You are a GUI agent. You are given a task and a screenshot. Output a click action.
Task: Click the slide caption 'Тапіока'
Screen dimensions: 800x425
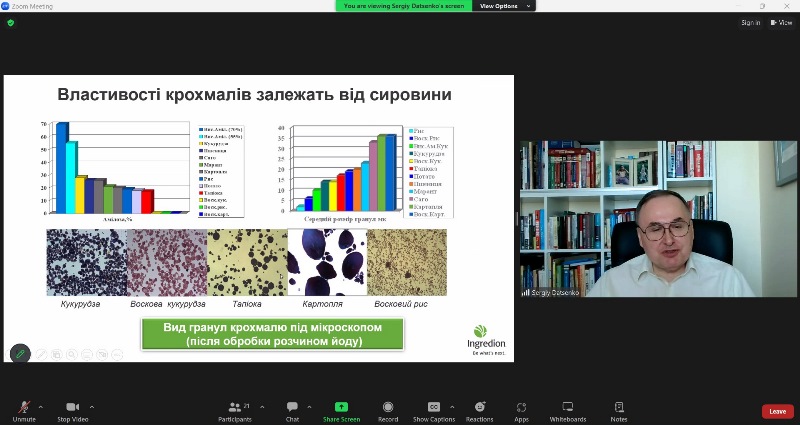247,304
